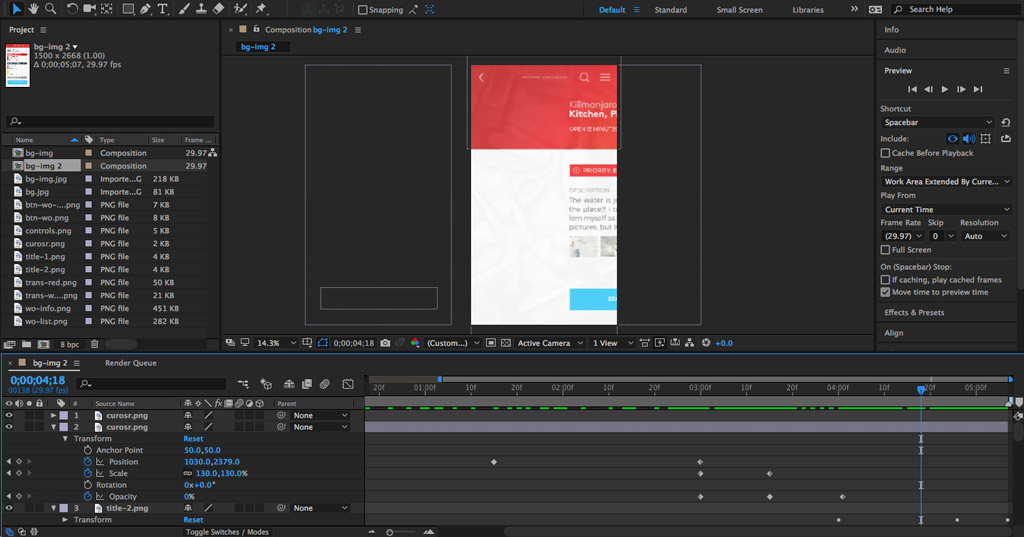This screenshot has width=1024, height=537.
Task: Switch to the Standard workspace
Action: (671, 10)
